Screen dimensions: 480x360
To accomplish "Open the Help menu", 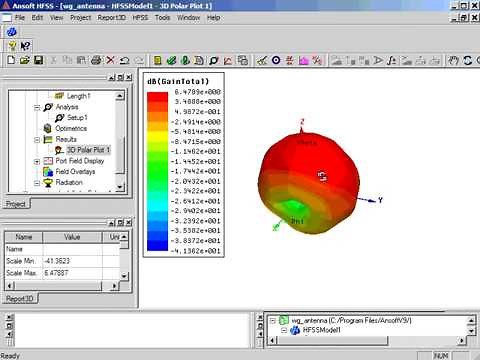I will click(213, 18).
